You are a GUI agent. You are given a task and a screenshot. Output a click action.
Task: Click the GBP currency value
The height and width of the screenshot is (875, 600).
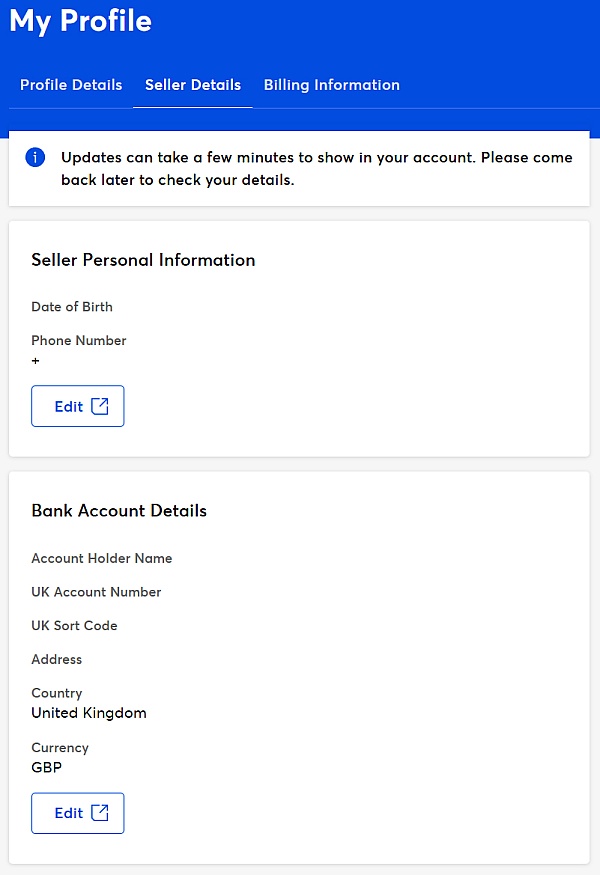point(46,767)
